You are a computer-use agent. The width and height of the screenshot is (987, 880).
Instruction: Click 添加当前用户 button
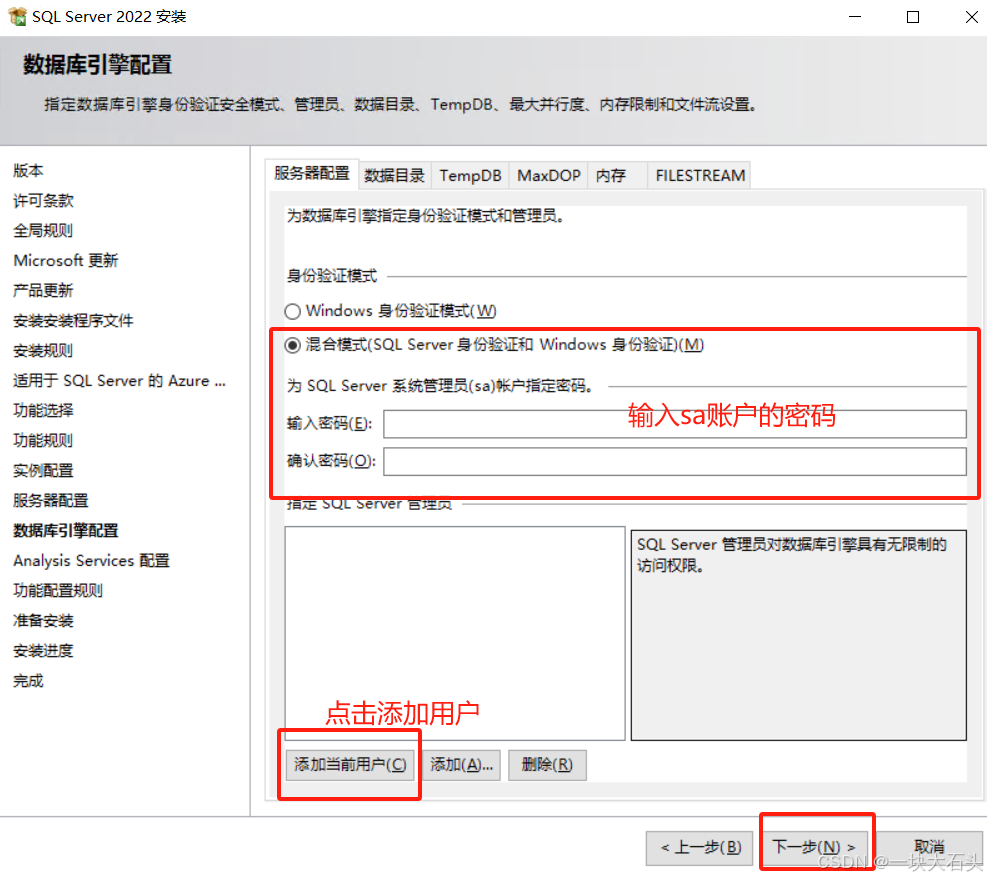(350, 765)
